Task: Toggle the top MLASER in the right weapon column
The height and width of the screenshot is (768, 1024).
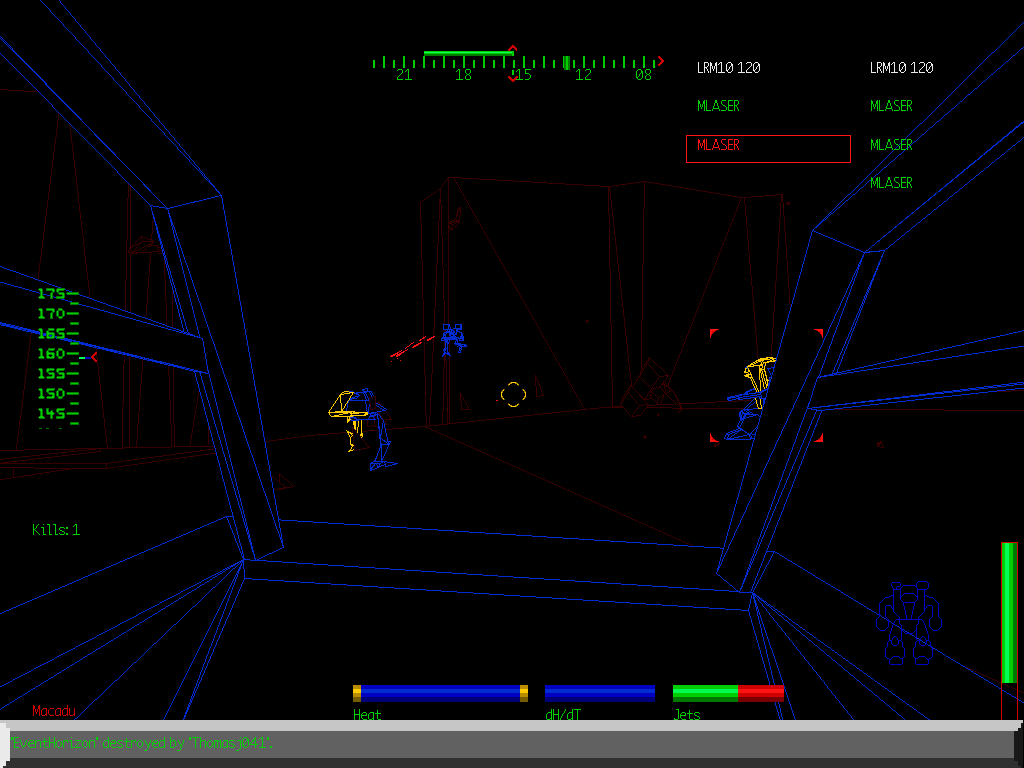Action: point(891,106)
